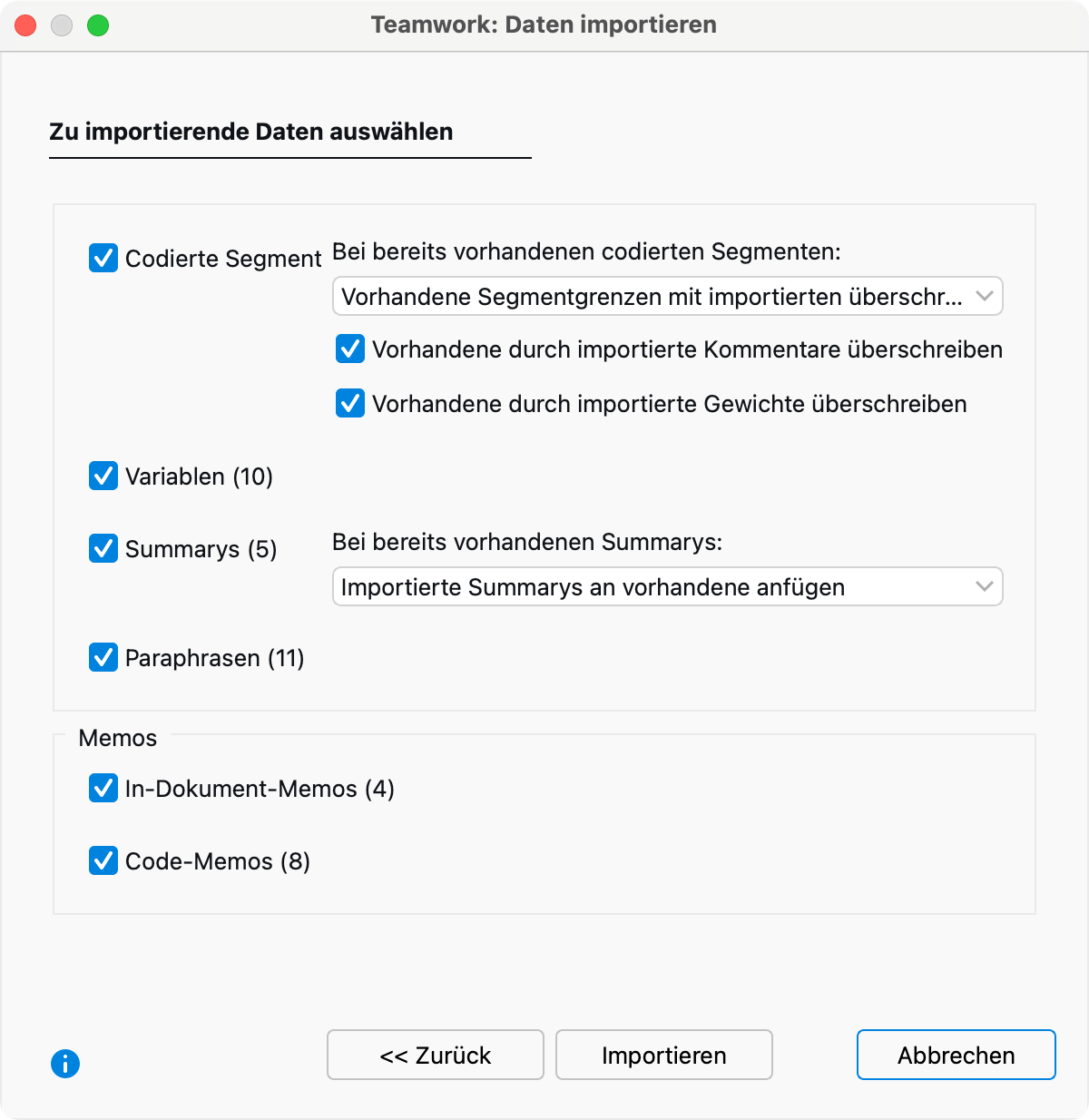Uncheck the Codierte Segmente checkbox
The image size is (1089, 1120).
[x=103, y=258]
